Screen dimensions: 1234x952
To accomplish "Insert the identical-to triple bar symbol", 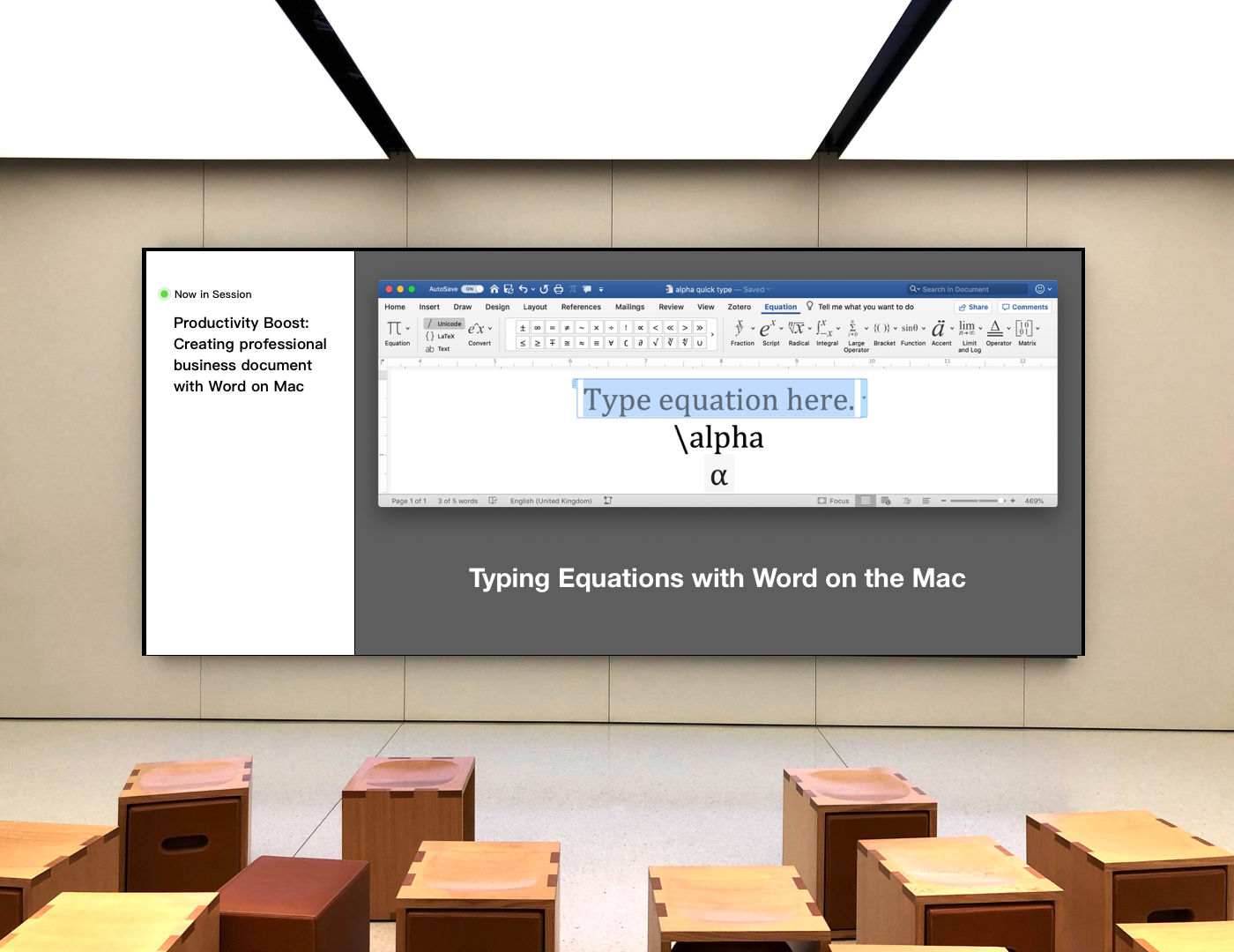I will point(597,343).
